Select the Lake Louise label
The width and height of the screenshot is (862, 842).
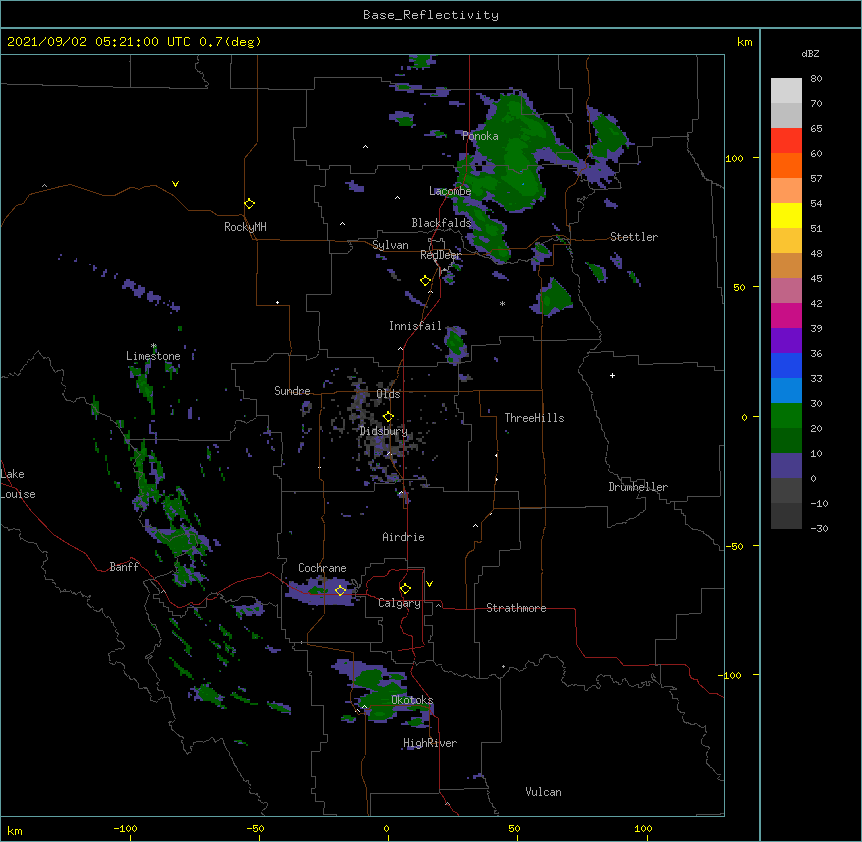pyautogui.click(x=18, y=484)
